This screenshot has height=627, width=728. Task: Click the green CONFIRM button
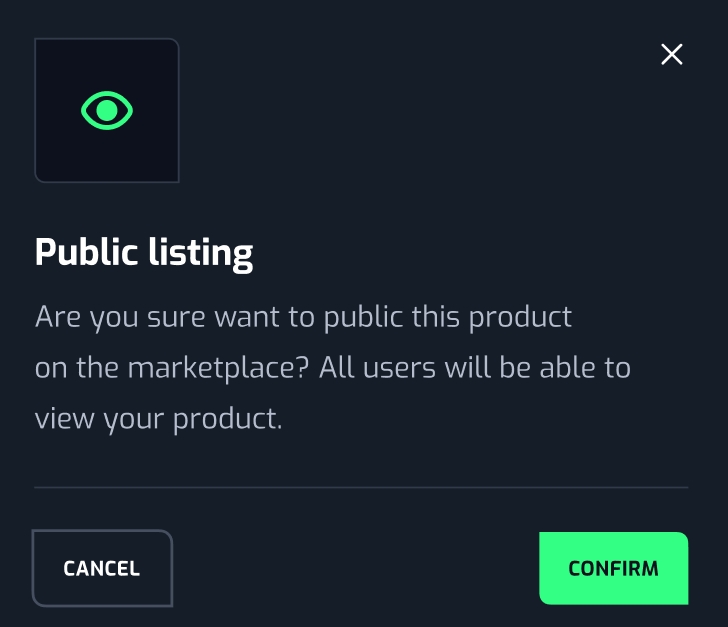[x=613, y=568]
